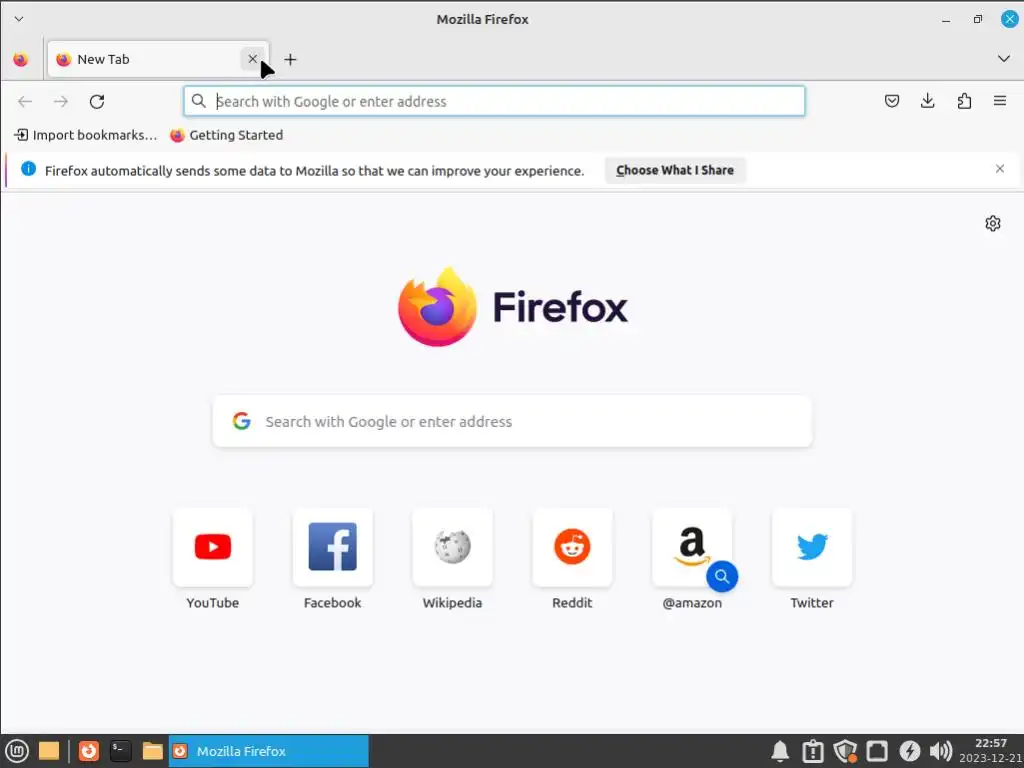Click the back navigation arrow
This screenshot has height=768, width=1024.
pos(25,101)
